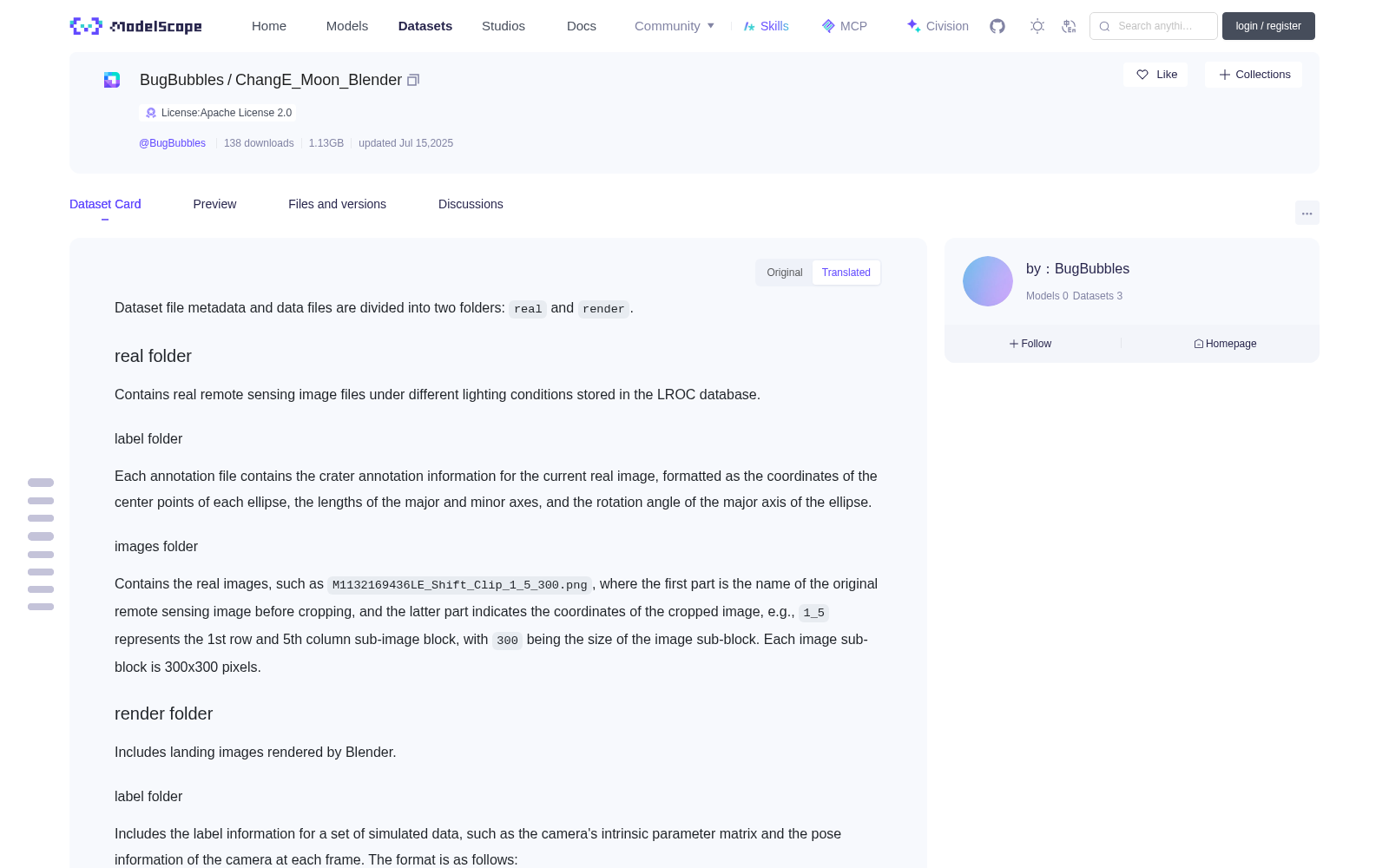Click BugBubbles round gradient avatar

pos(988,281)
